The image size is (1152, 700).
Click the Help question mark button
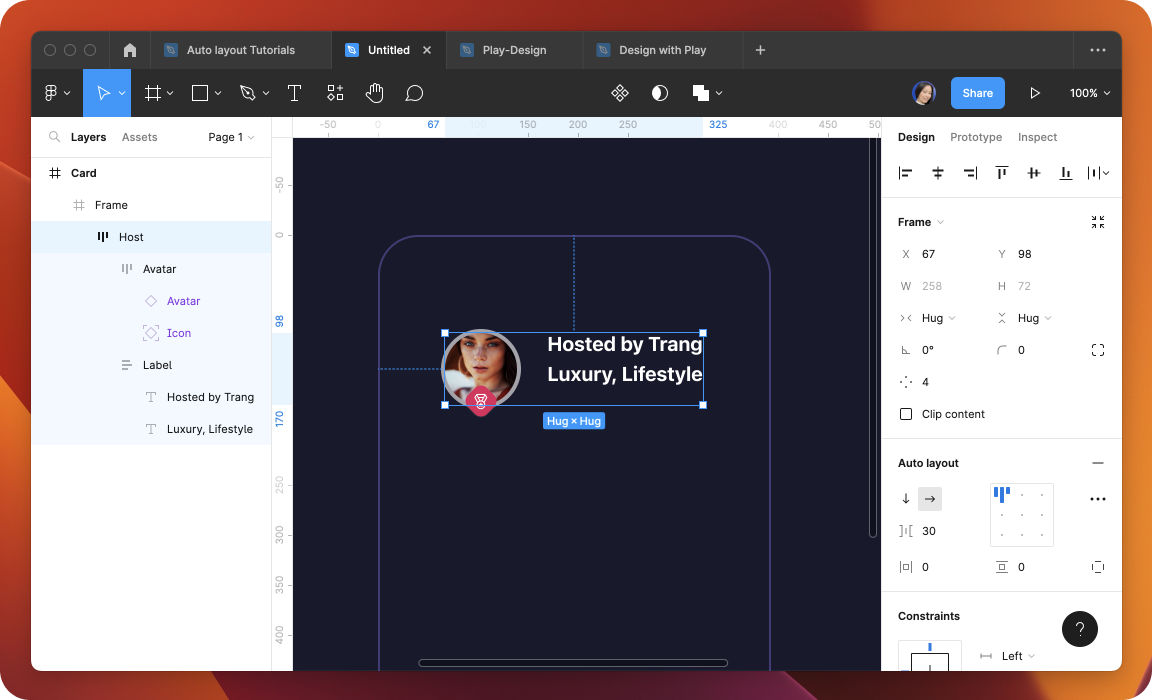click(x=1080, y=629)
